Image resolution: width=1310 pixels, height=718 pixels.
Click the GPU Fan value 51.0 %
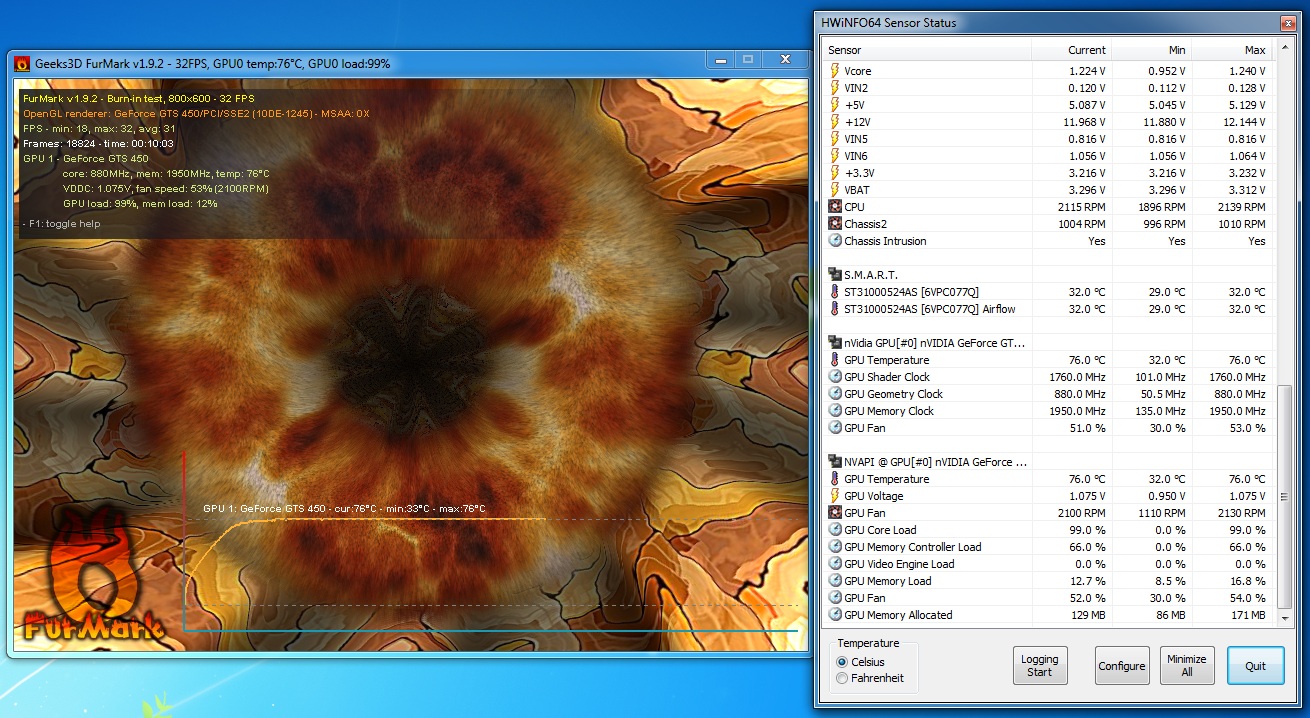pyautogui.click(x=1087, y=428)
